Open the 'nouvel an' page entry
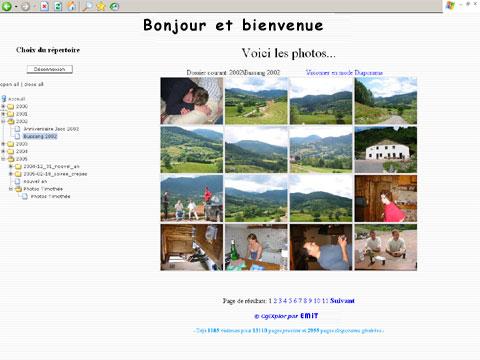This screenshot has height=360, width=480. tap(35, 181)
